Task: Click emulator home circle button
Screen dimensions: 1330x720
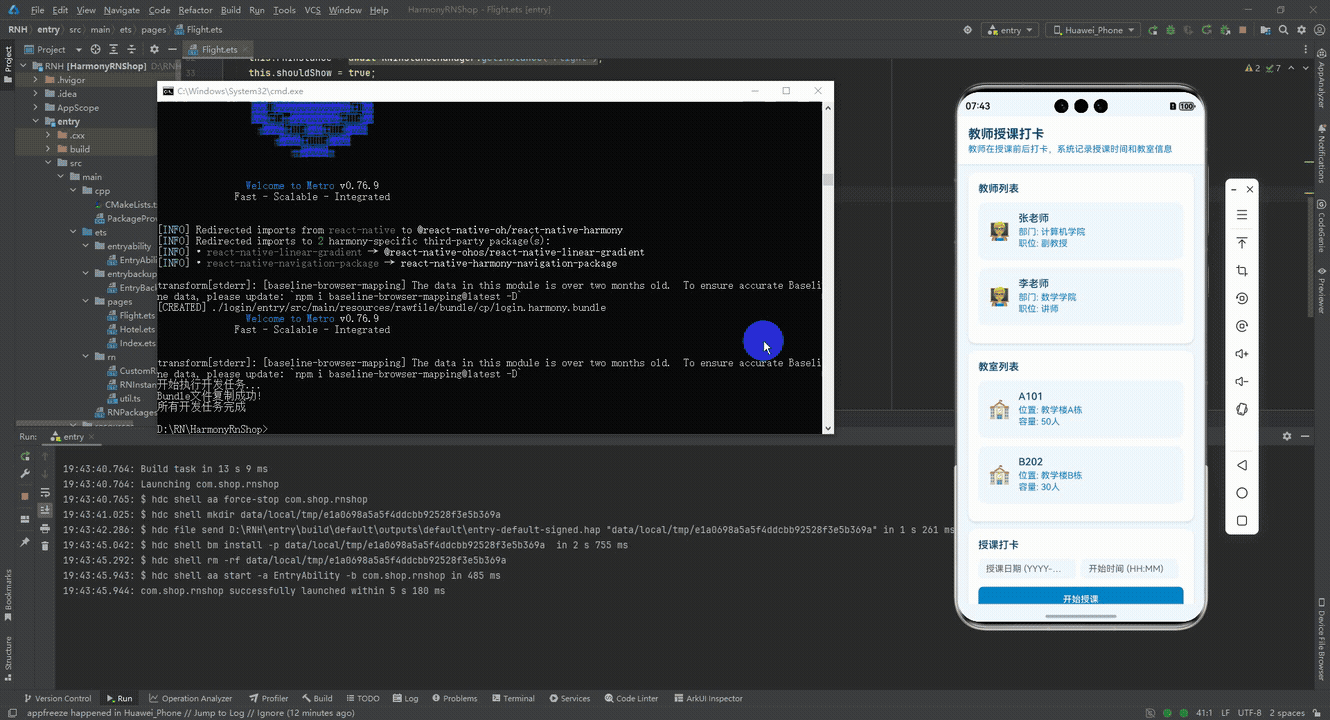Action: click(x=1242, y=493)
